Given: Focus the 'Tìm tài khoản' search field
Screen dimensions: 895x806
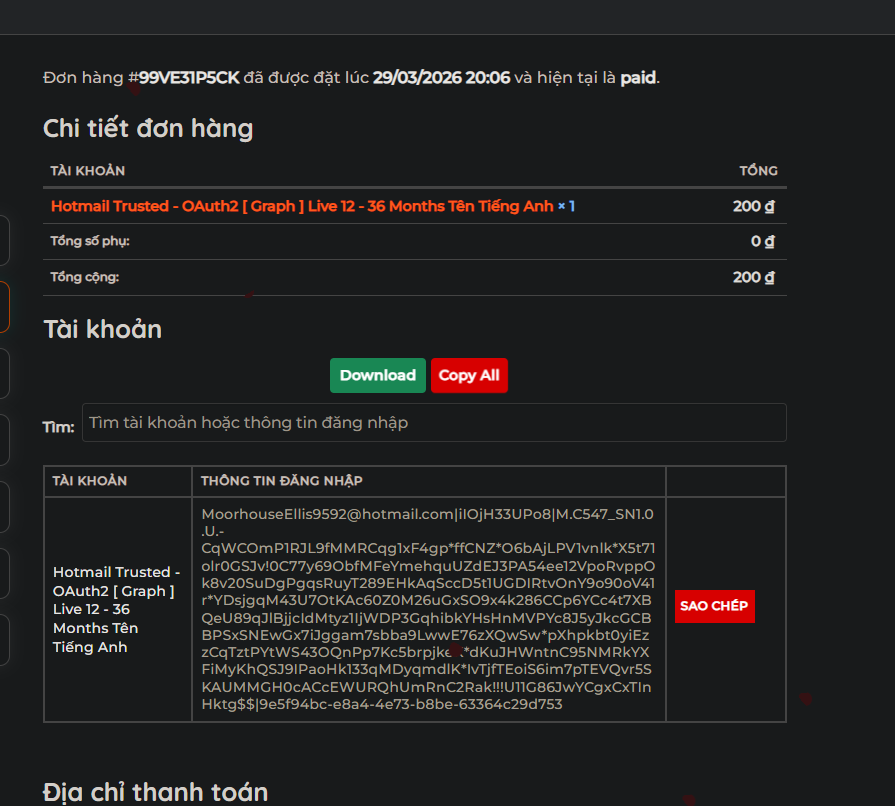Looking at the screenshot, I should point(433,423).
